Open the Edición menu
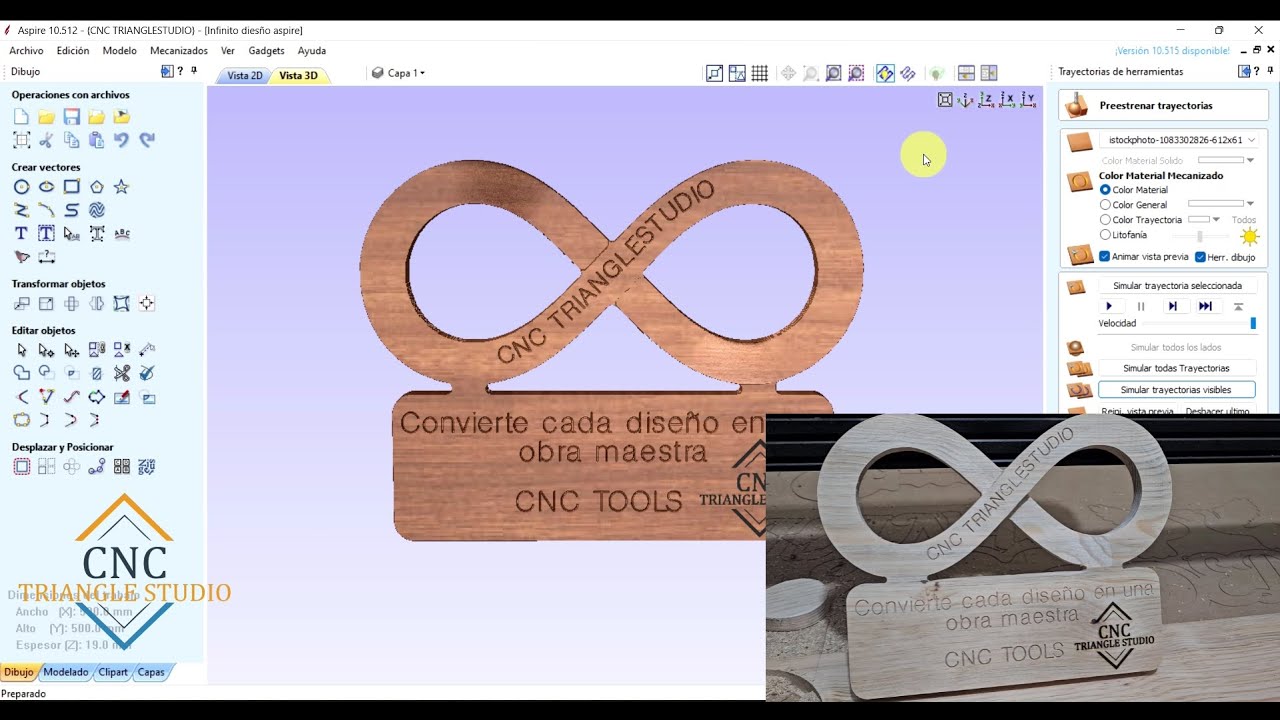This screenshot has height=720, width=1280. point(73,51)
